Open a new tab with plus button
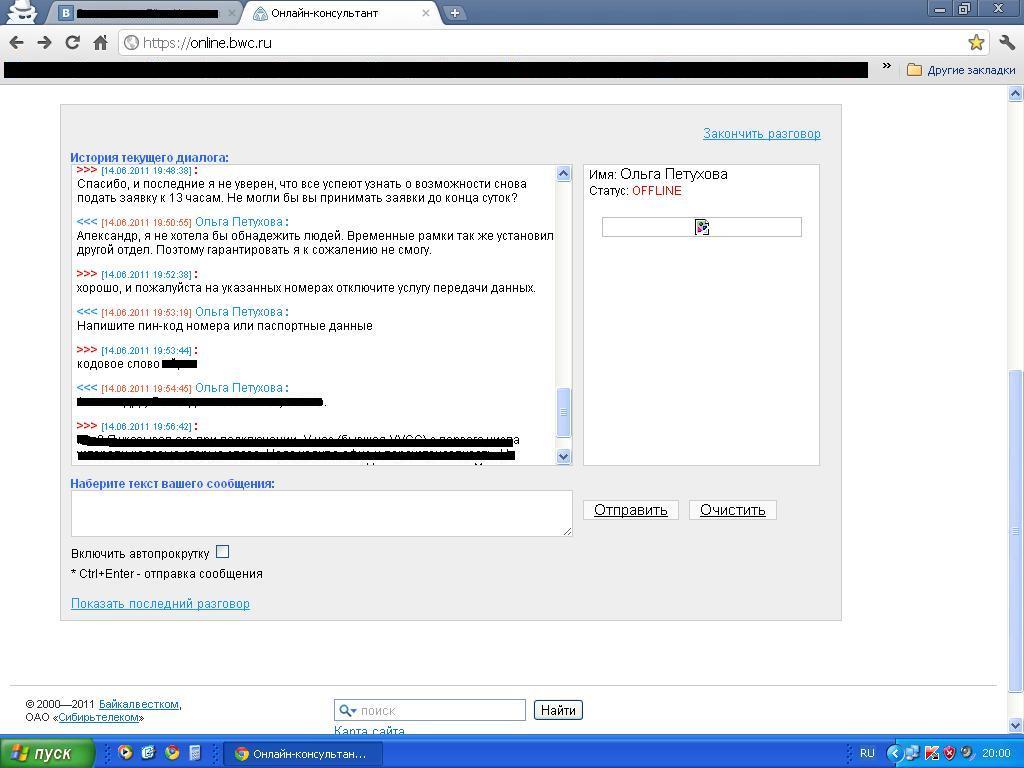 pos(454,13)
